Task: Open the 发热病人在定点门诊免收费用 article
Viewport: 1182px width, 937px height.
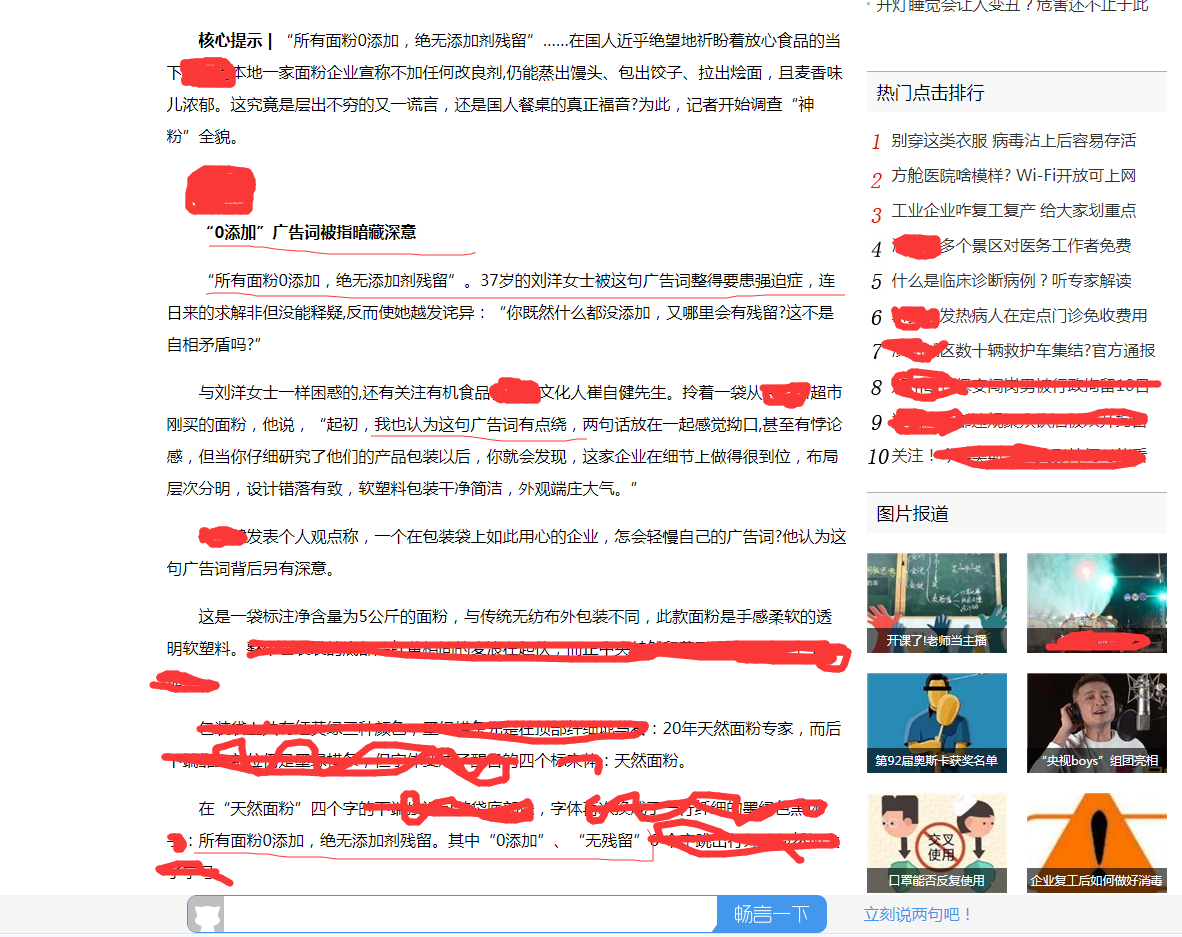Action: (x=1042, y=316)
